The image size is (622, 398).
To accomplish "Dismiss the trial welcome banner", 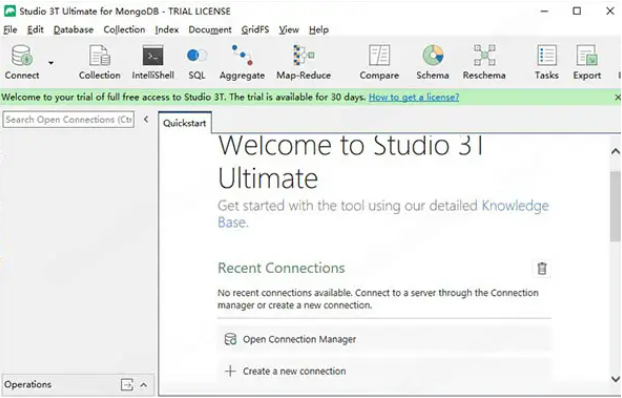I will coord(617,97).
